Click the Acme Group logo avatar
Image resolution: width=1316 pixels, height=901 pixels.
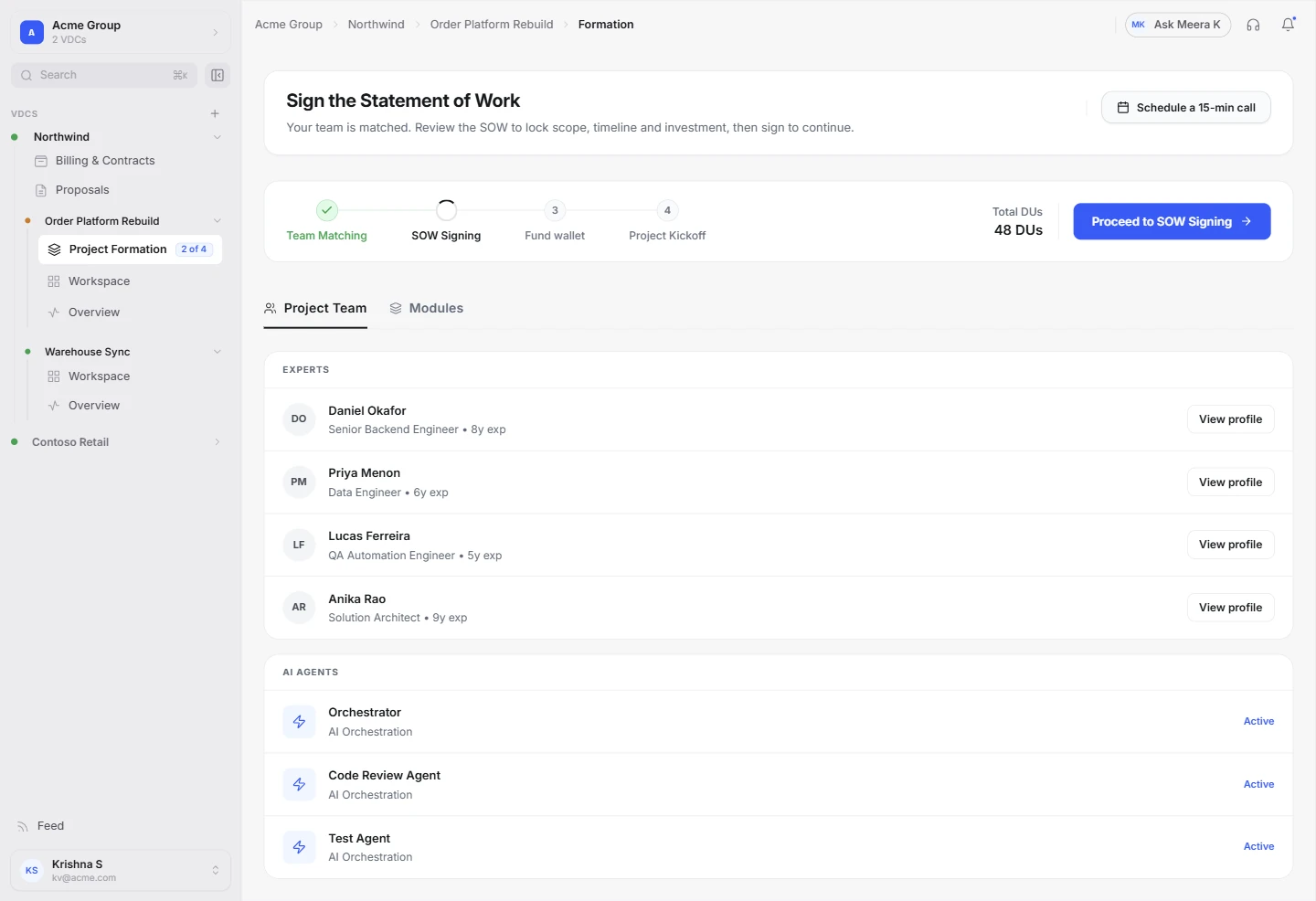32,32
